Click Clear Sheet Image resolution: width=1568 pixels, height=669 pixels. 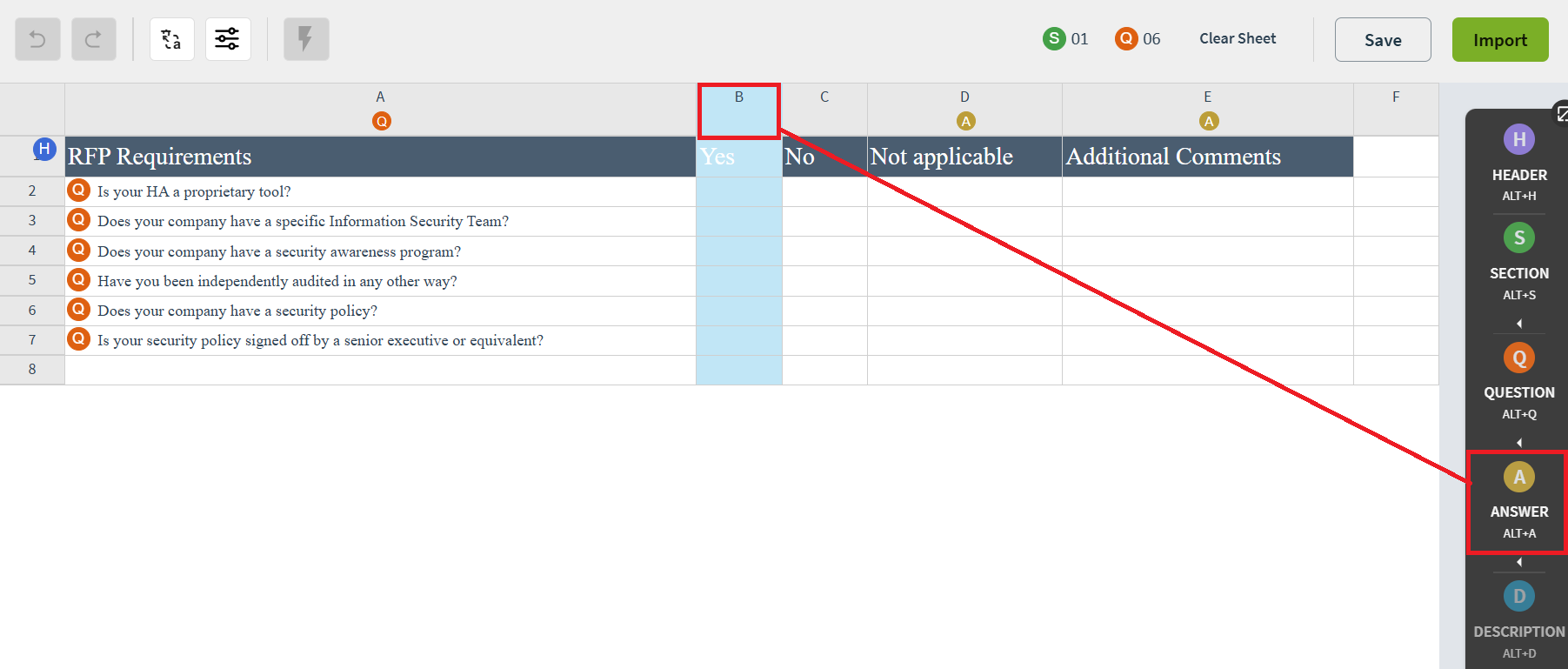(1238, 38)
